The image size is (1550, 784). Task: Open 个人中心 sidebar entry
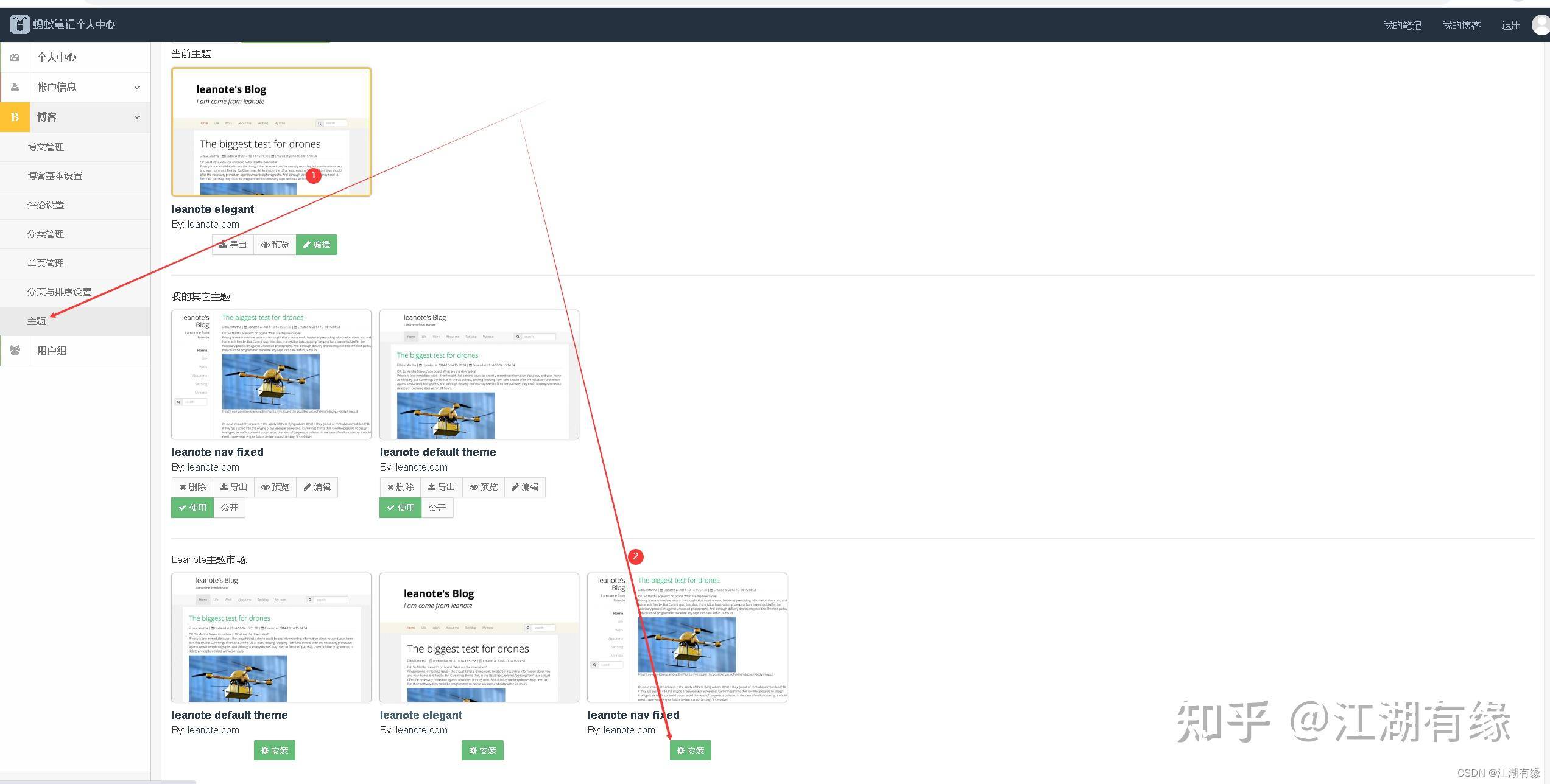[x=57, y=57]
